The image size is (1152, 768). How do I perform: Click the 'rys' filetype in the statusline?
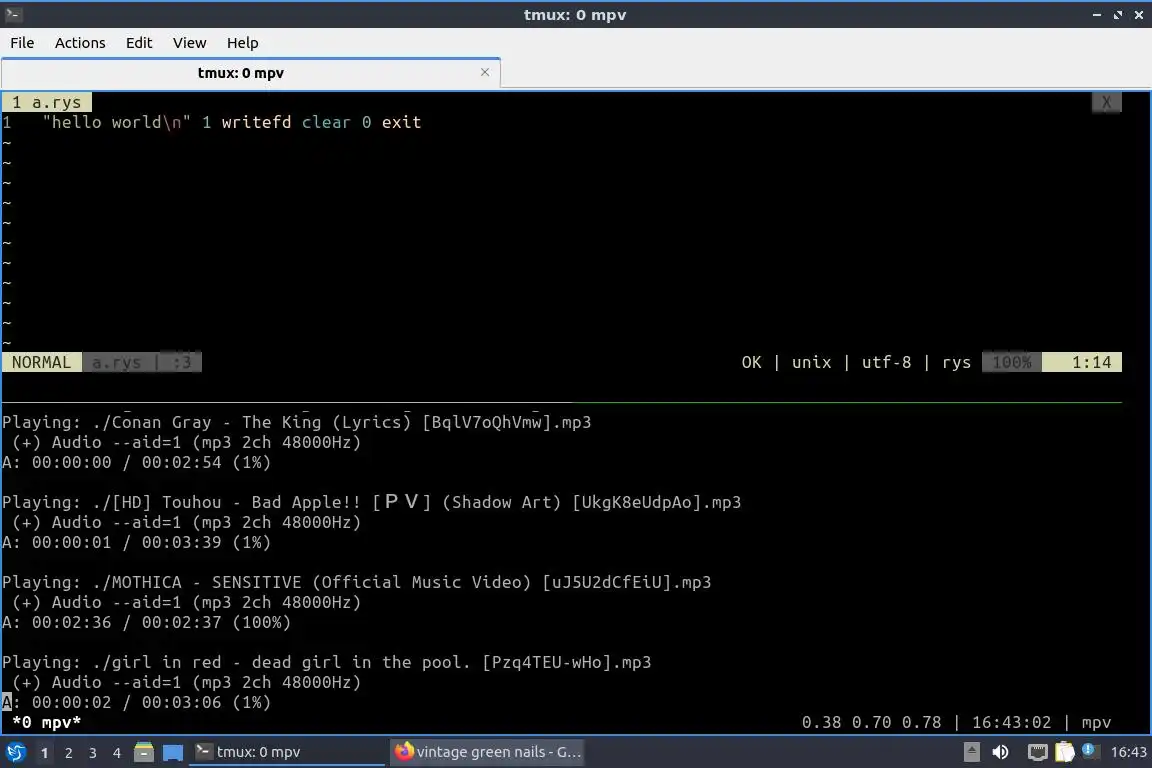click(956, 362)
